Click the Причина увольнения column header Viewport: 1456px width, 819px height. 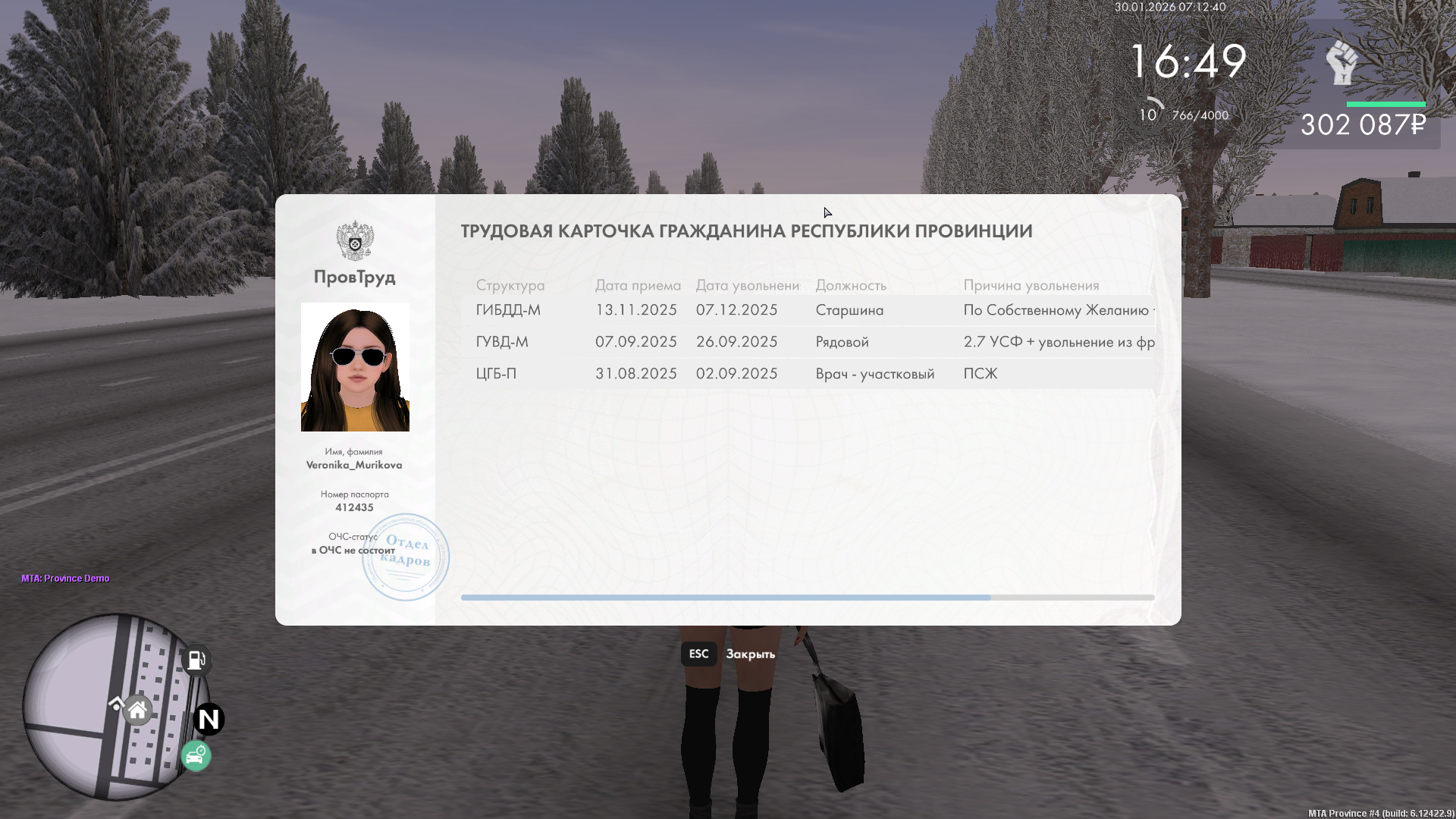[x=1031, y=285]
